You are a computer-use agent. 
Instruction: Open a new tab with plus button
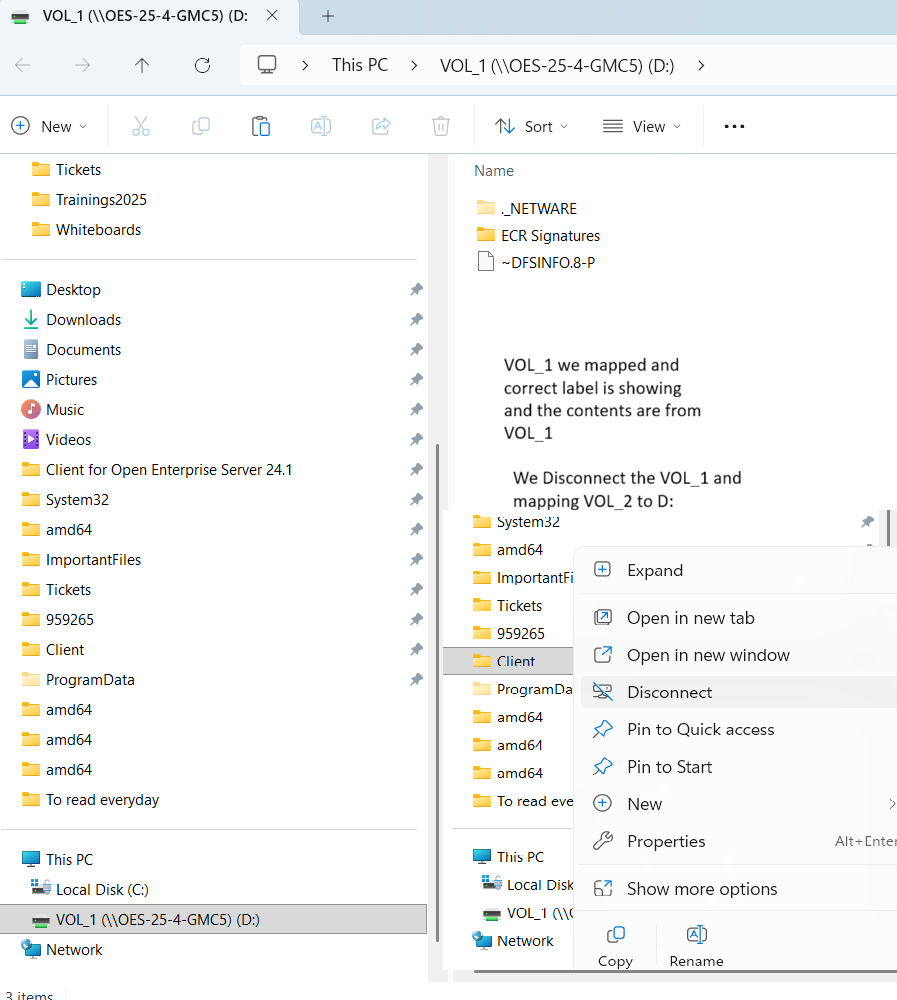328,16
